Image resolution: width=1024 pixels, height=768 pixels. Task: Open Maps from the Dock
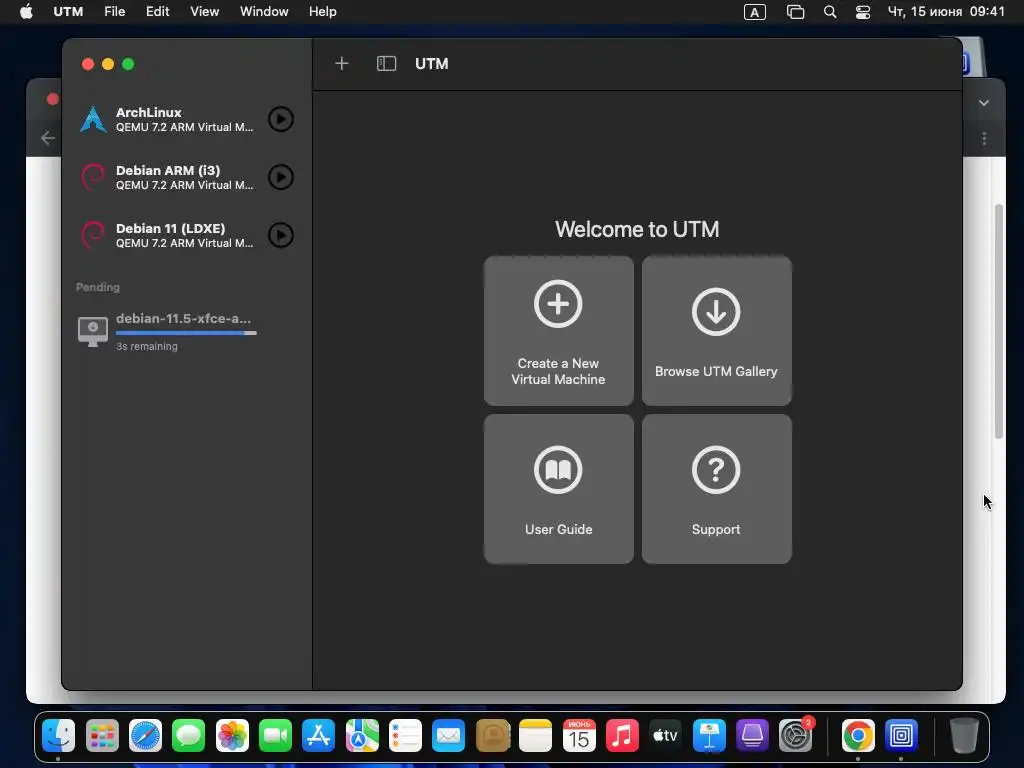pos(362,736)
